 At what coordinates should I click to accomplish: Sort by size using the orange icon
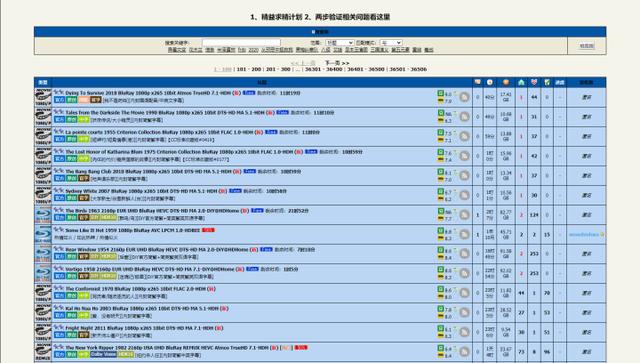point(506,82)
